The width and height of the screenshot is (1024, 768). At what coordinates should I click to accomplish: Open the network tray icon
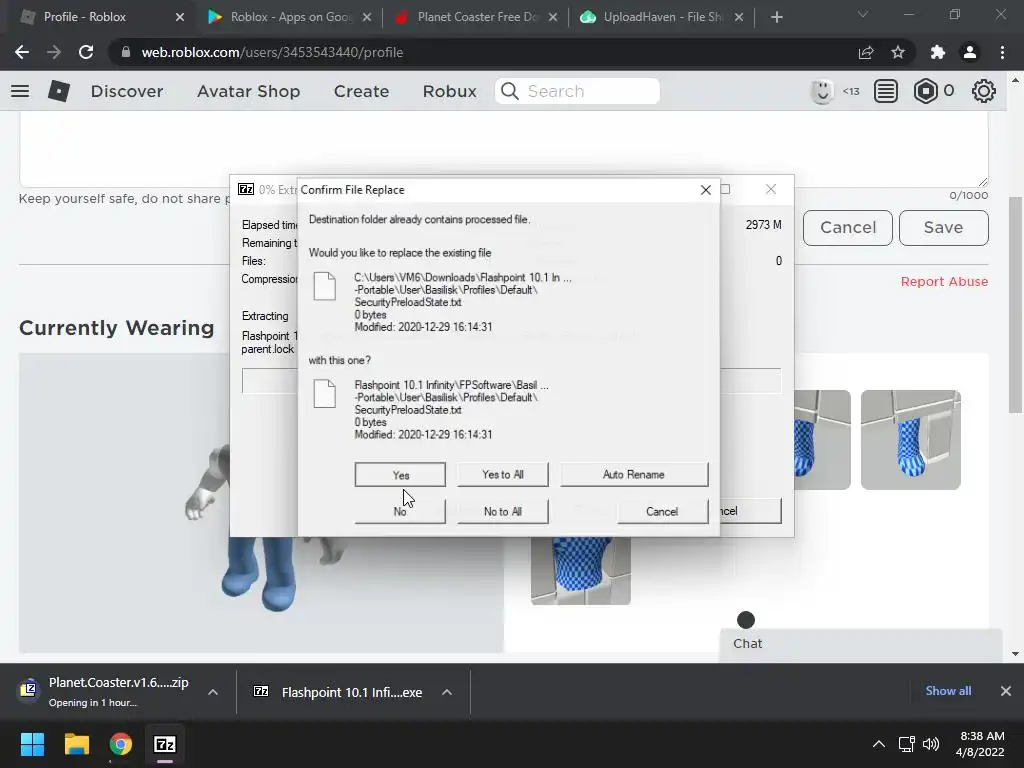pos(906,744)
